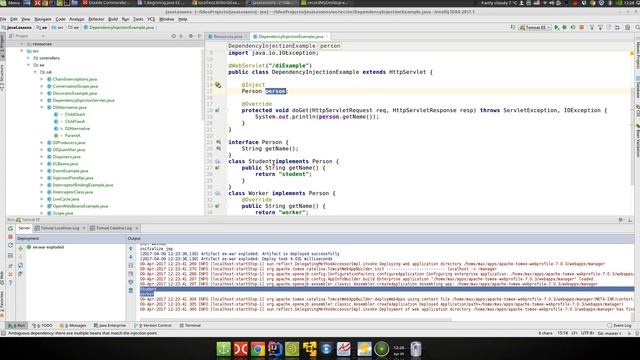Open the File menu

click(x=3, y=19)
